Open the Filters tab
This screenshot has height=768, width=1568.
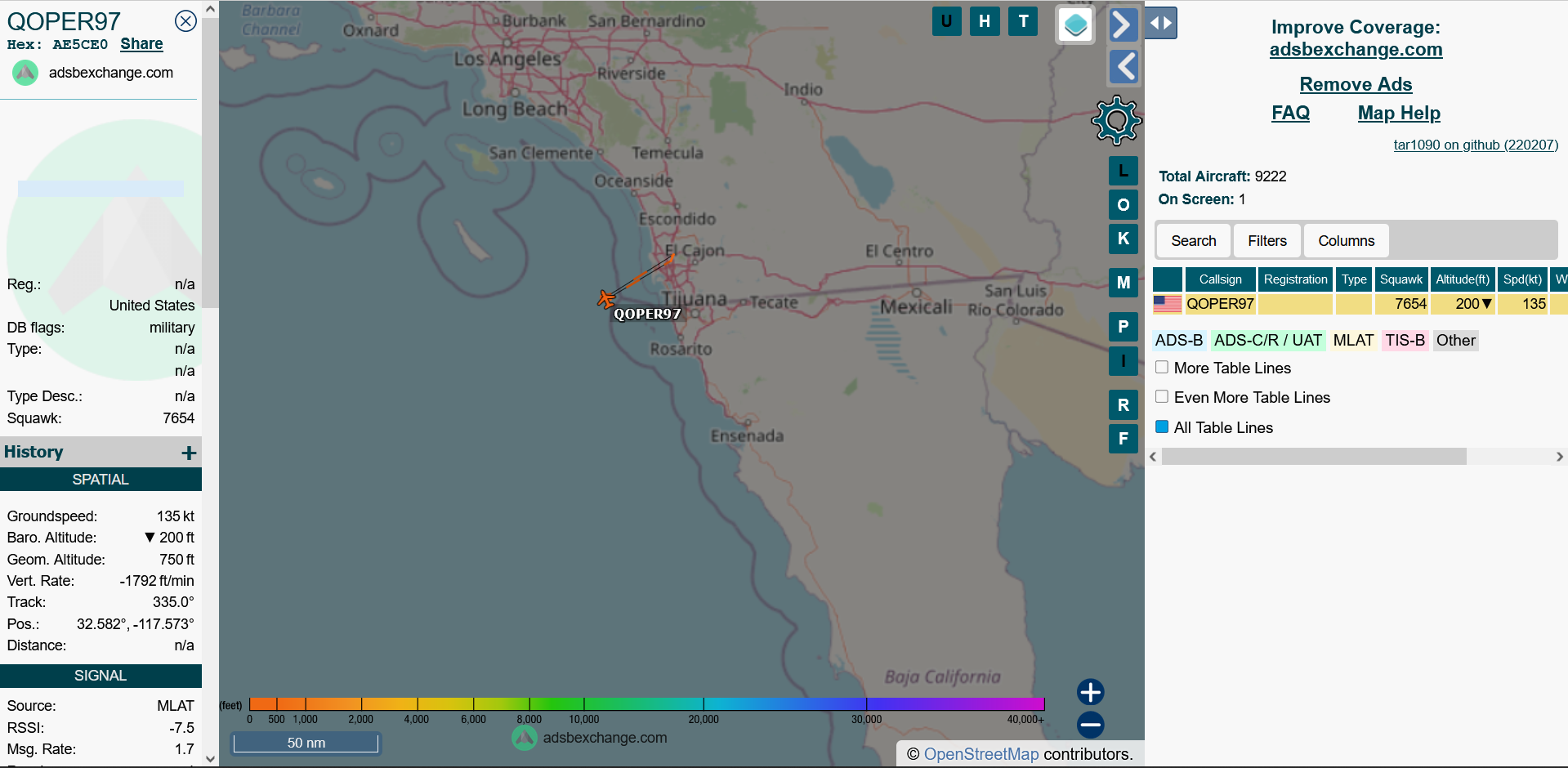pyautogui.click(x=1267, y=241)
